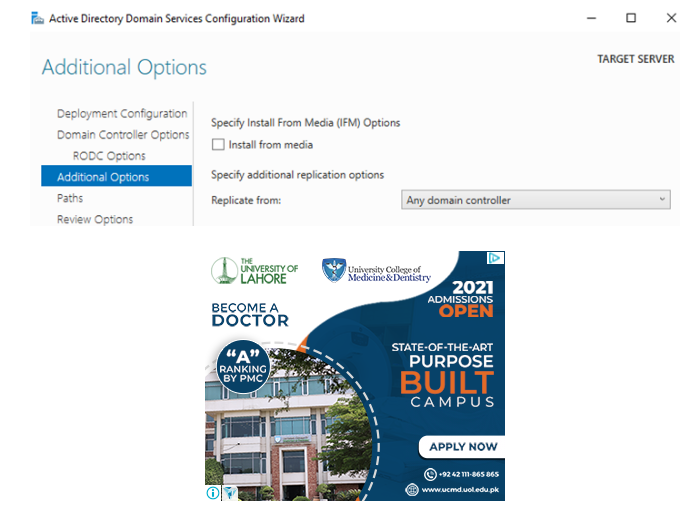Check the Install from media checkbox

pyautogui.click(x=218, y=145)
